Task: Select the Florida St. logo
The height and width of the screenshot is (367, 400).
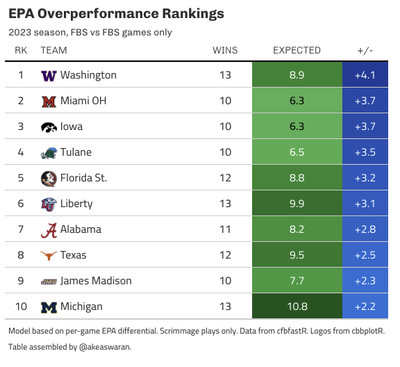Action: (x=49, y=178)
